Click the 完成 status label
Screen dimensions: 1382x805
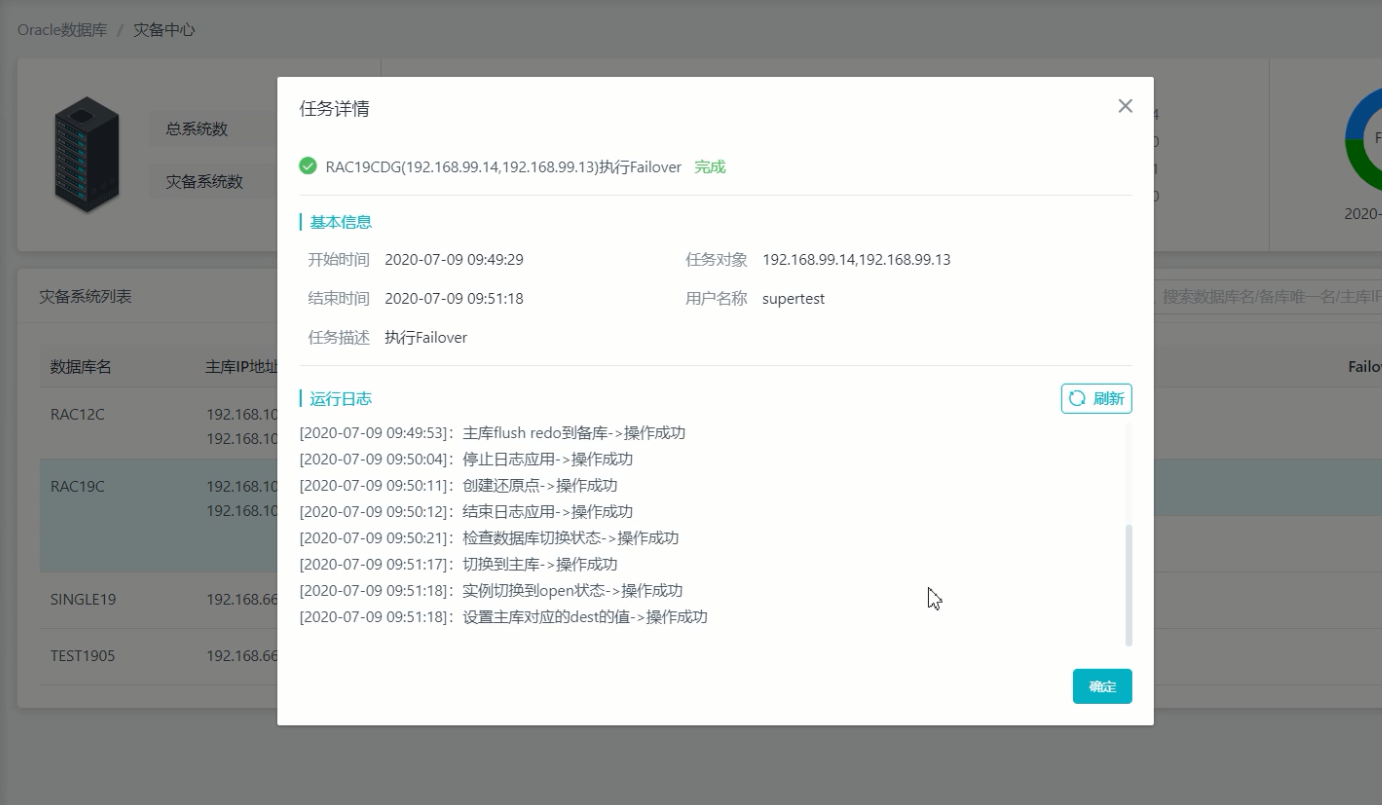click(708, 166)
